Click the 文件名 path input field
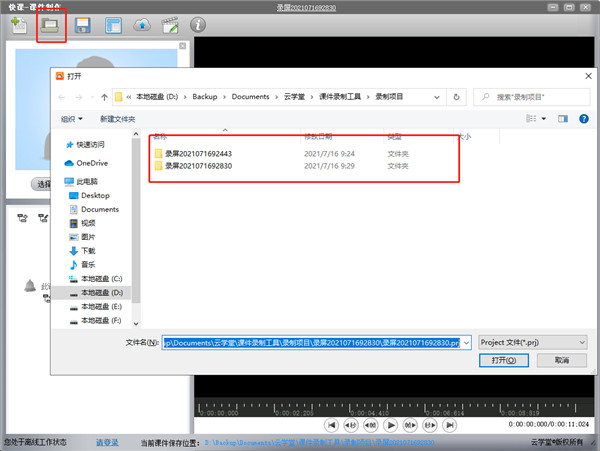This screenshot has height=451, width=600. pos(311,343)
